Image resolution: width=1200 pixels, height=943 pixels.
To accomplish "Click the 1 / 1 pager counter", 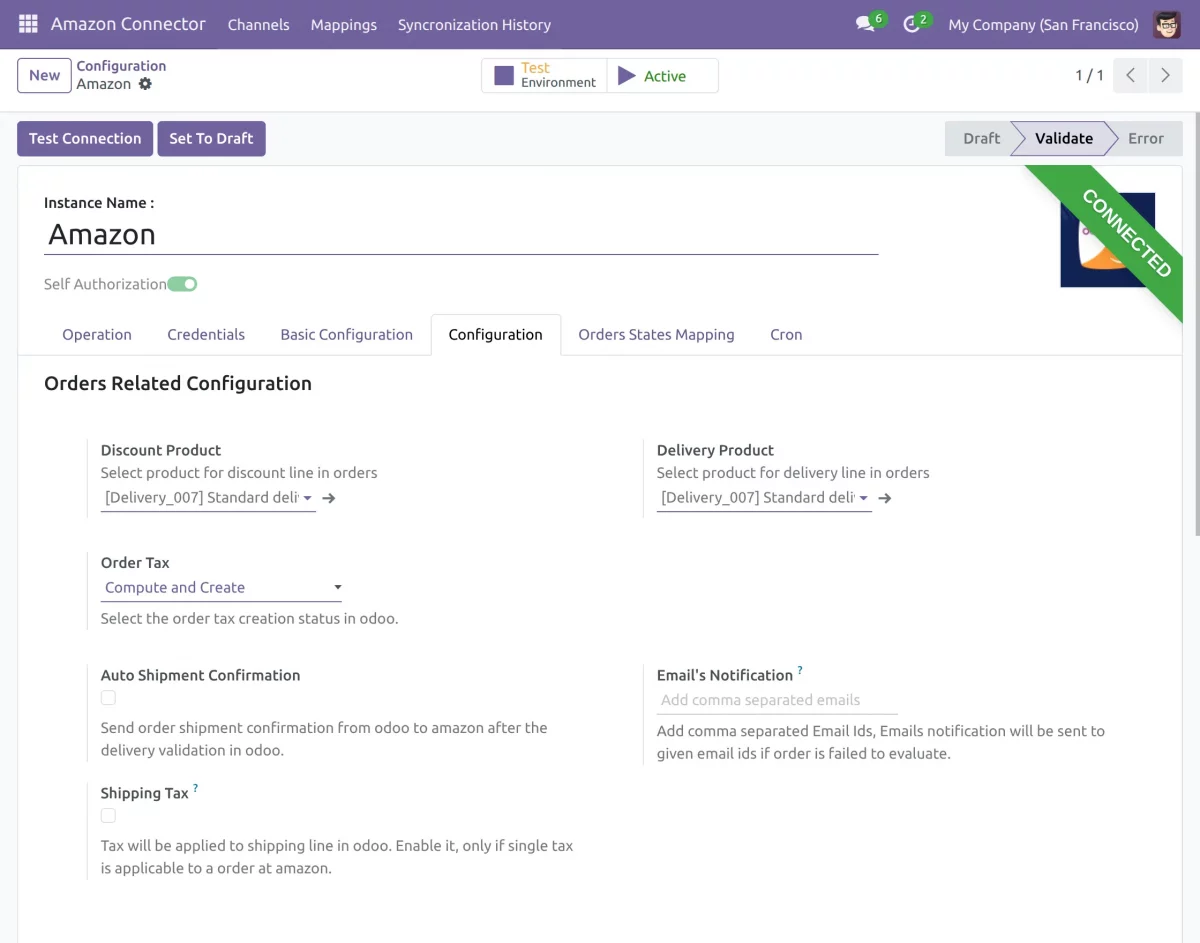I will tap(1089, 75).
